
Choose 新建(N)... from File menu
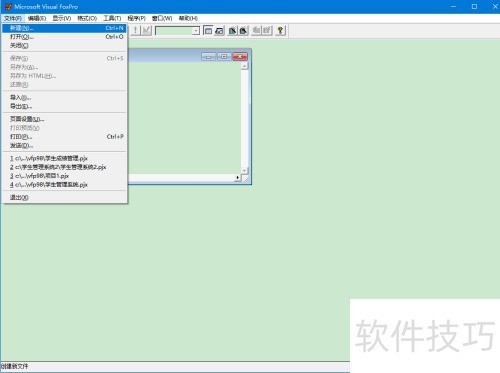pos(64,28)
